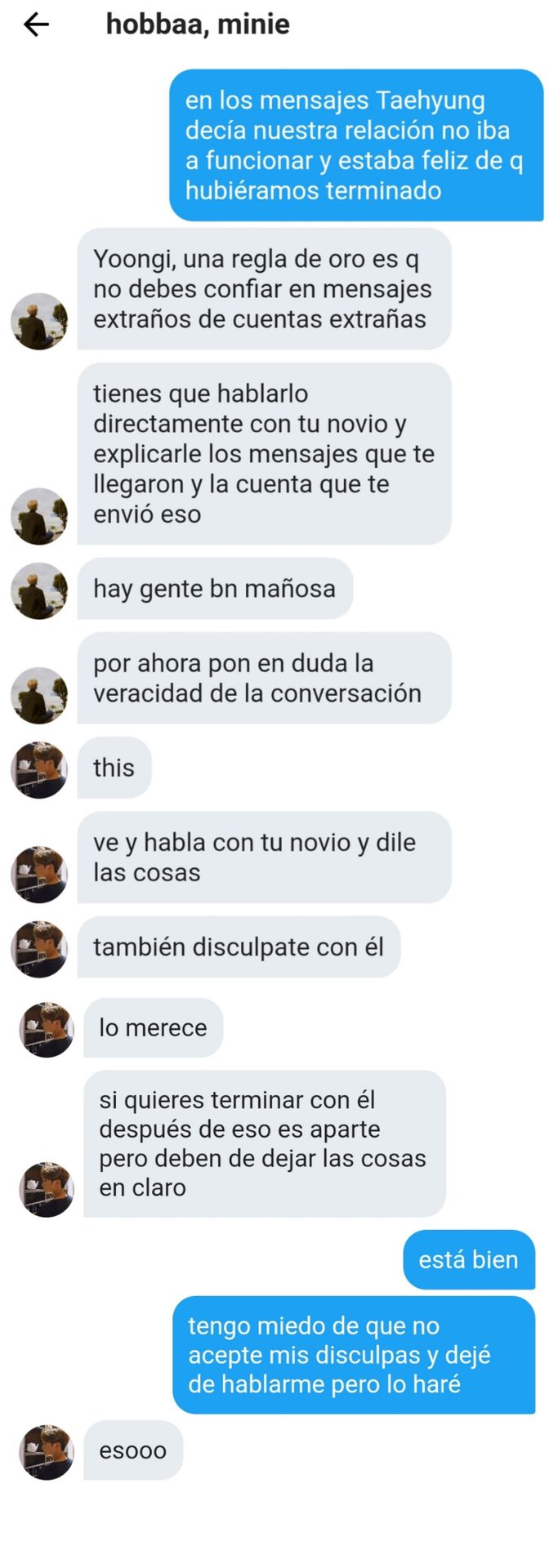
Task: Select the 'esooo' message bubble
Action: pyautogui.click(x=133, y=1450)
